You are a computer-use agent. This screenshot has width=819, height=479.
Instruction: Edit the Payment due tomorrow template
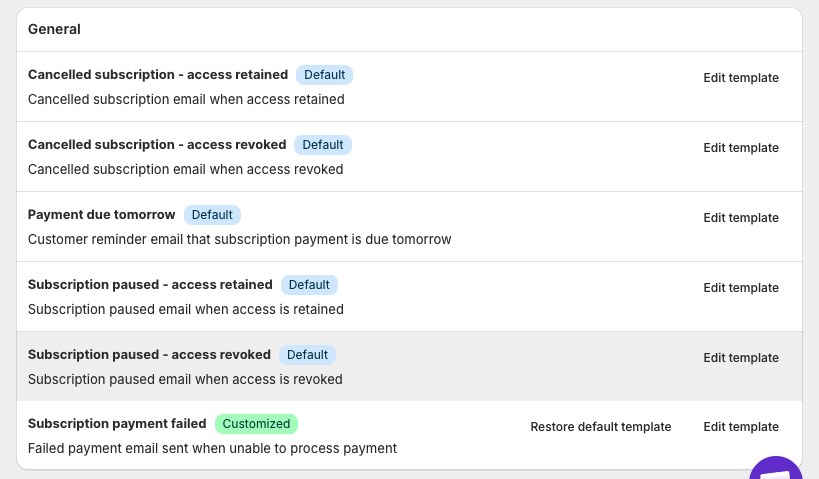click(740, 218)
